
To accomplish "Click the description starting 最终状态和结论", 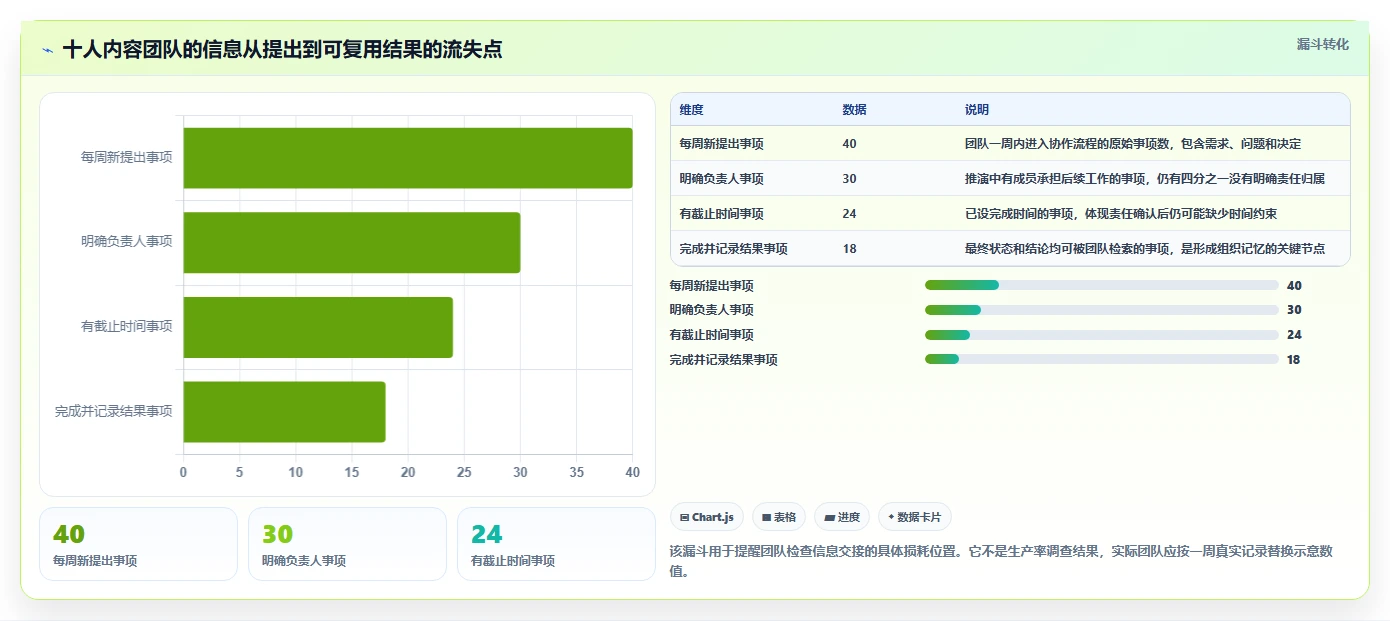I will pyautogui.click(x=1145, y=249).
